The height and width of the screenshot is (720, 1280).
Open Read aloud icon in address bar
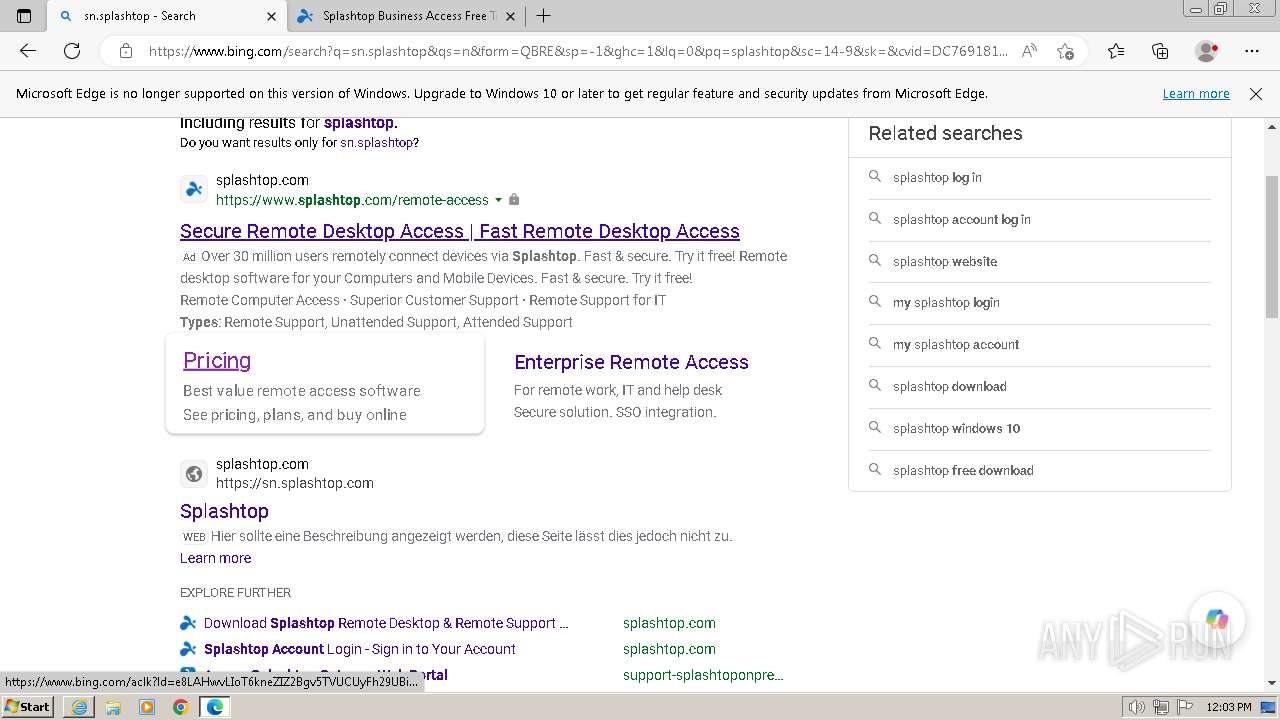tap(1029, 51)
